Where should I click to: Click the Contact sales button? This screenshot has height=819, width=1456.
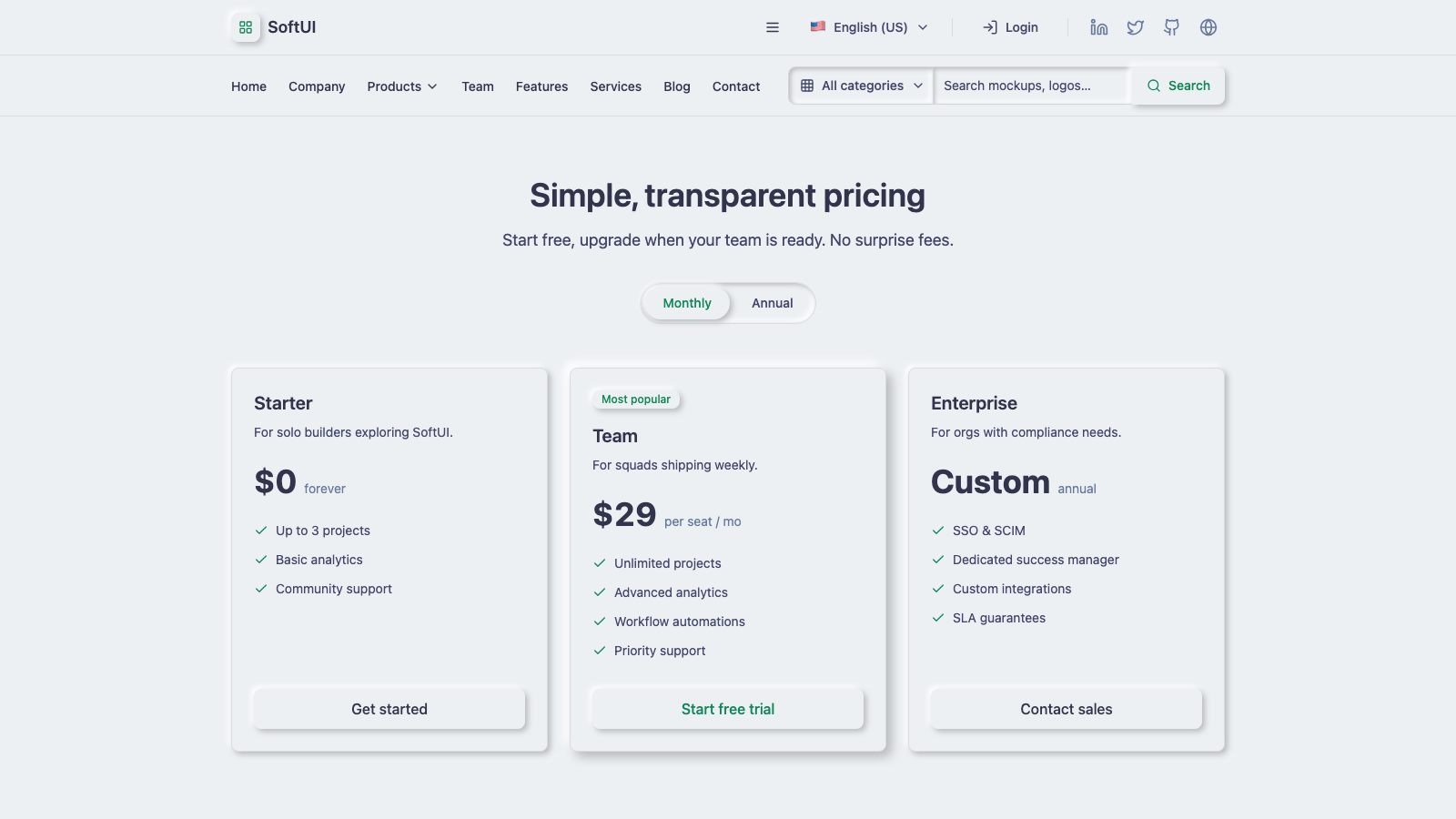coord(1067,709)
